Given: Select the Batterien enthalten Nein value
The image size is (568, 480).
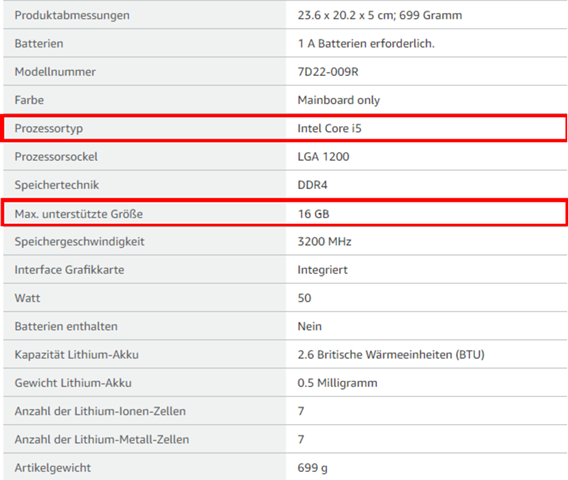Looking at the screenshot, I should 309,326.
